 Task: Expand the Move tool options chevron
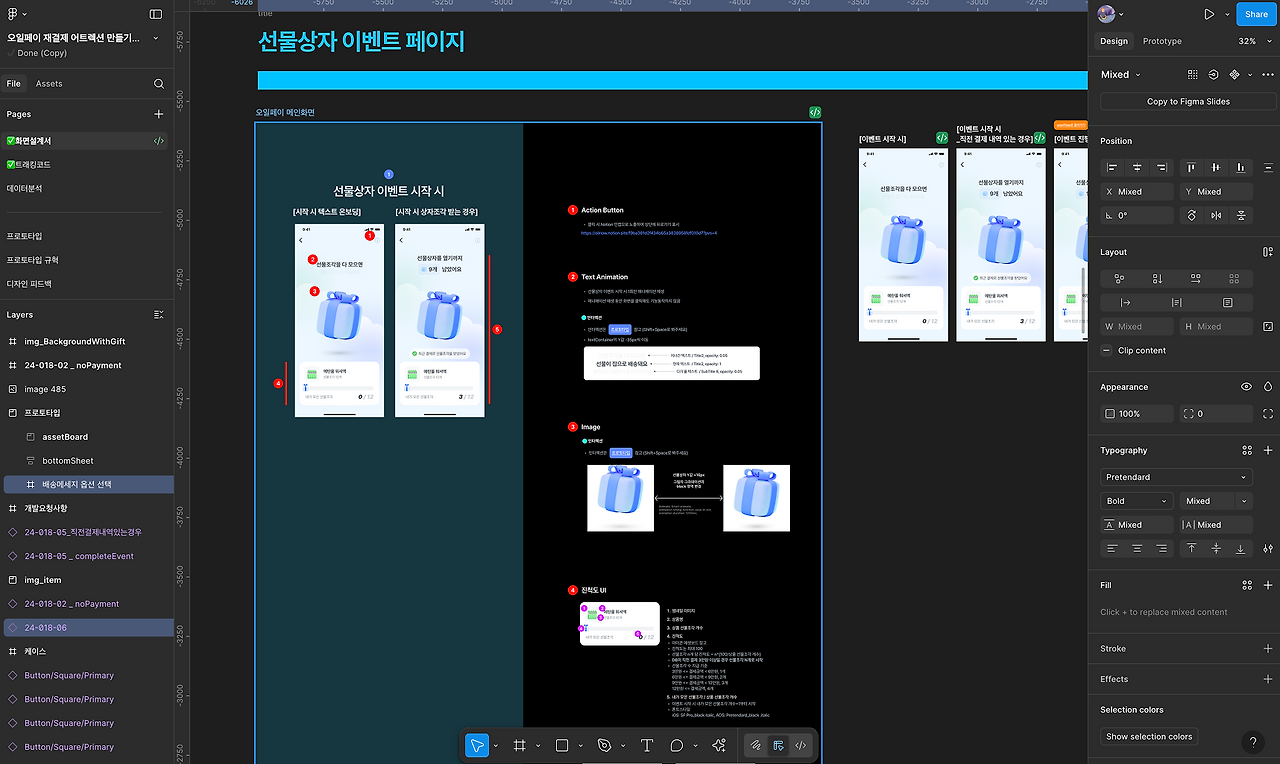pos(496,745)
